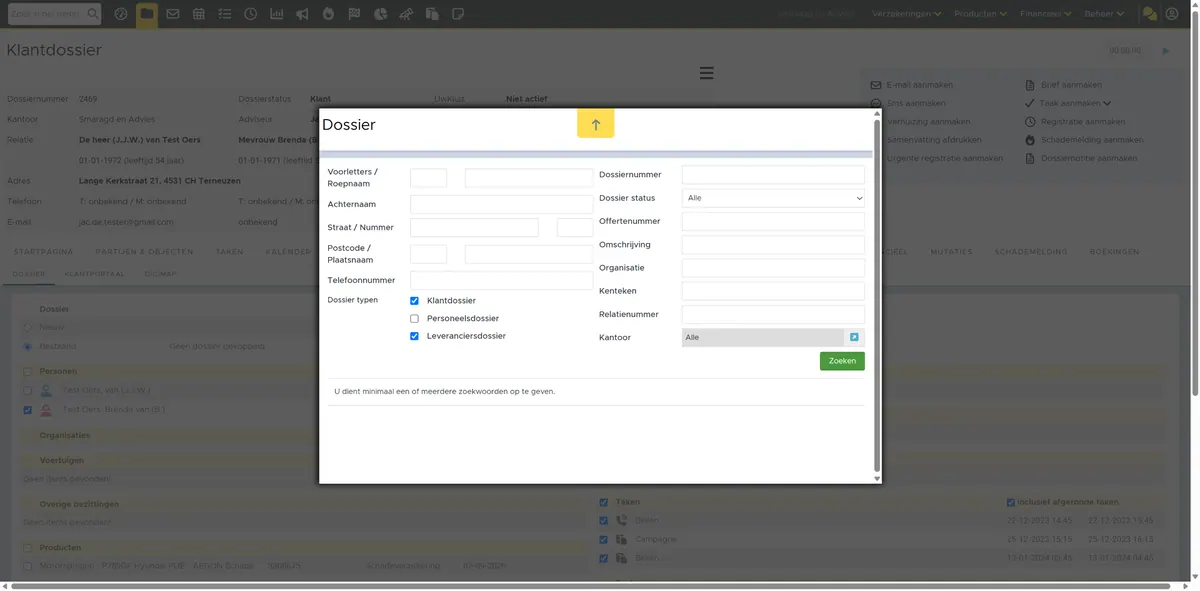This screenshot has width=1200, height=591.
Task: Click the Kantoor selection icon next to Alle
Action: [854, 338]
